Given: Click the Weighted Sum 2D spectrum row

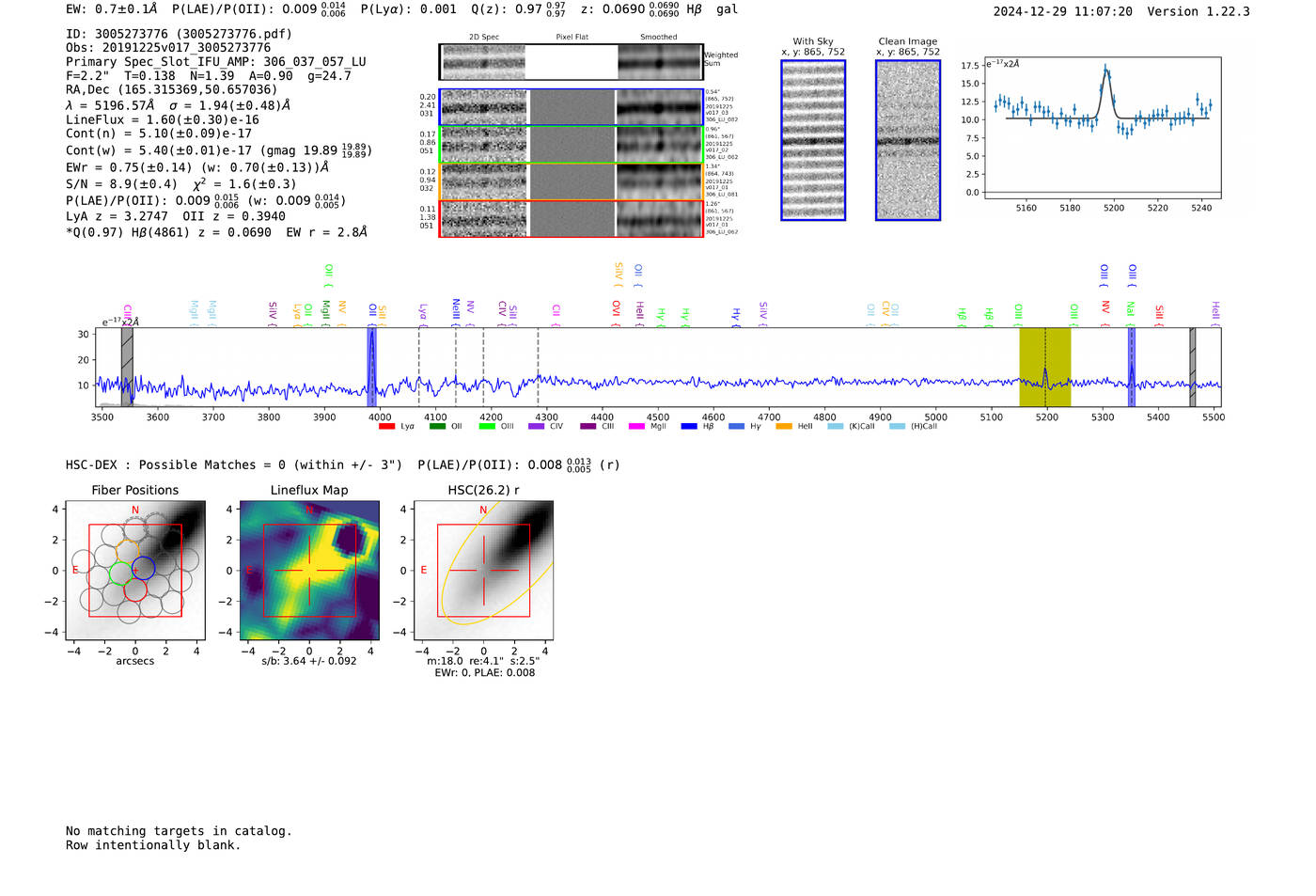Looking at the screenshot, I should (572, 62).
